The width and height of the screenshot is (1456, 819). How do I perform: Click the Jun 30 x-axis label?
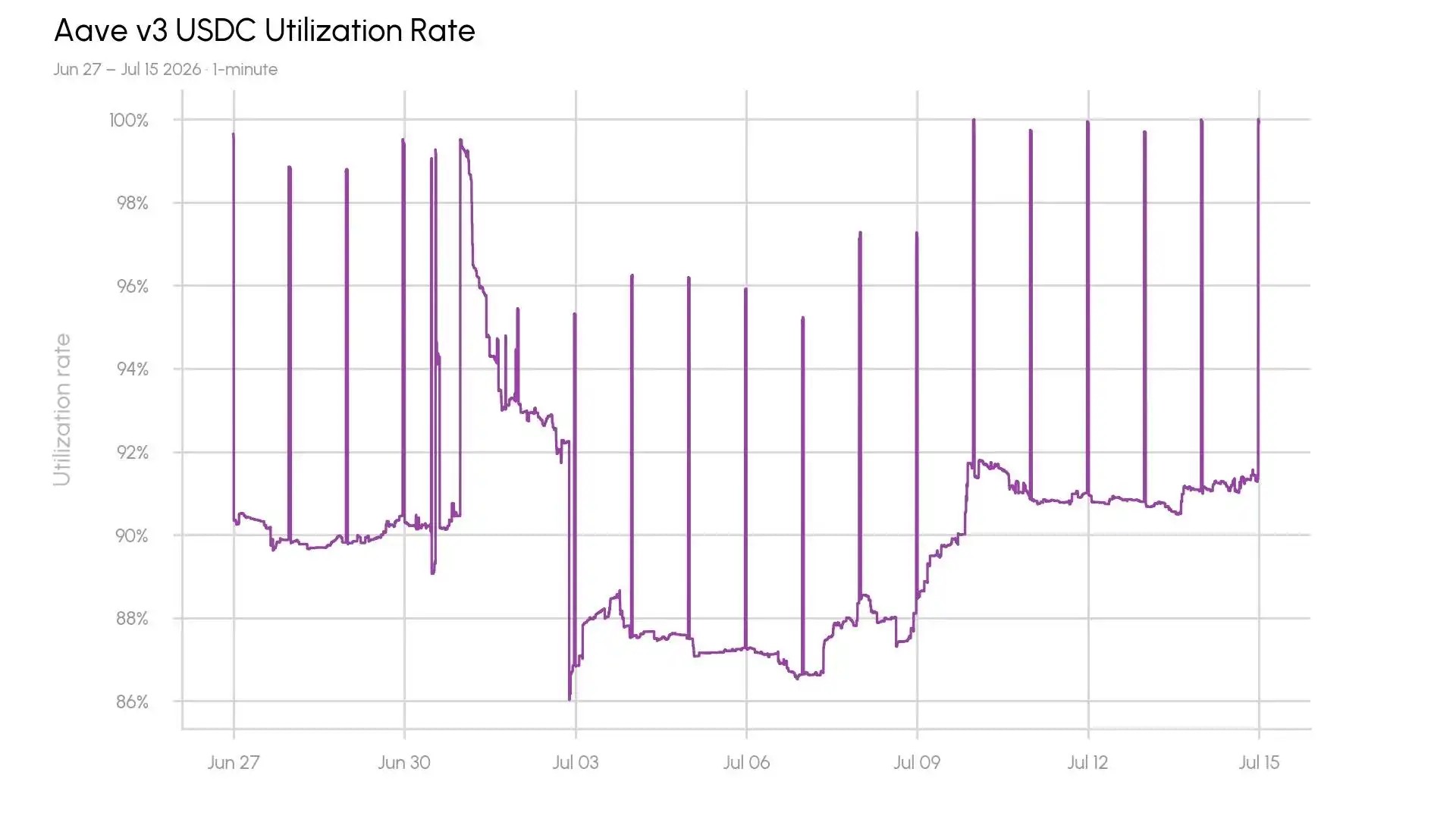click(404, 762)
